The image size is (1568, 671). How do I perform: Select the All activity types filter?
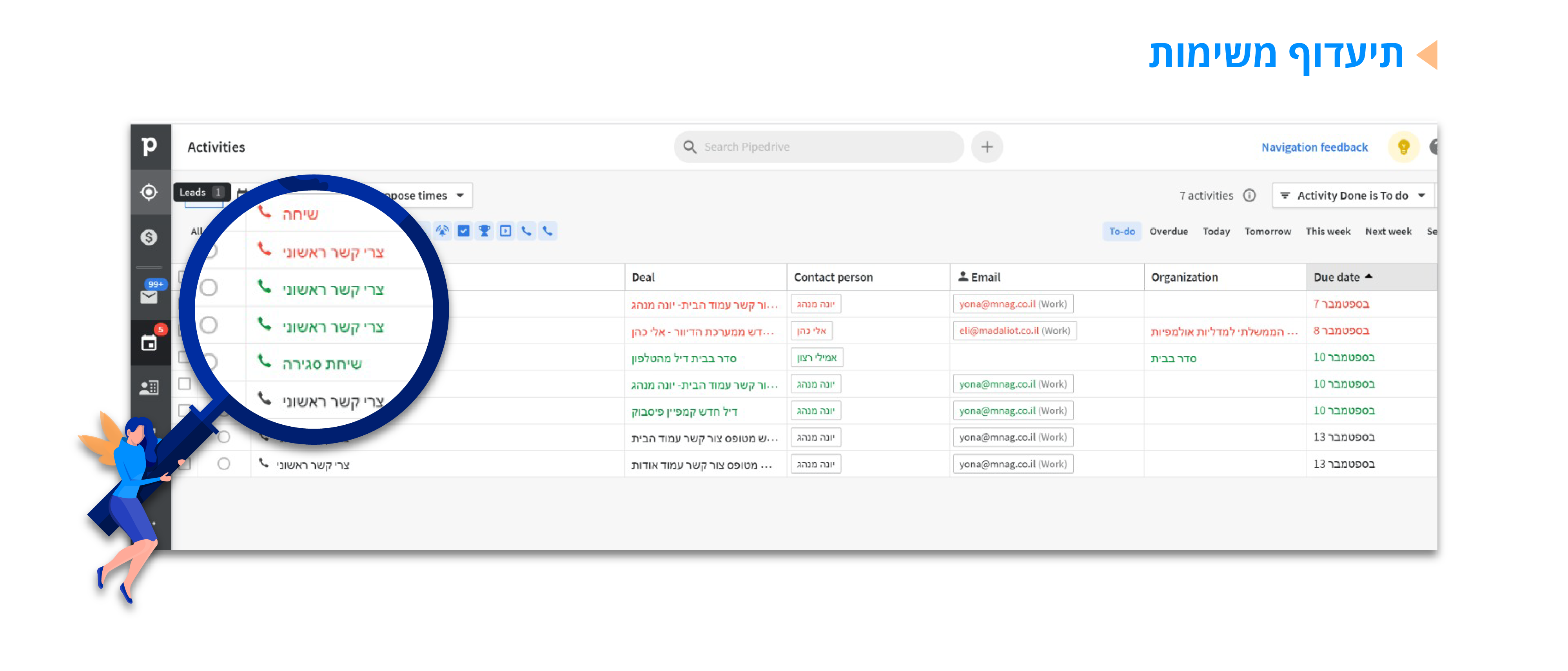[x=196, y=231]
